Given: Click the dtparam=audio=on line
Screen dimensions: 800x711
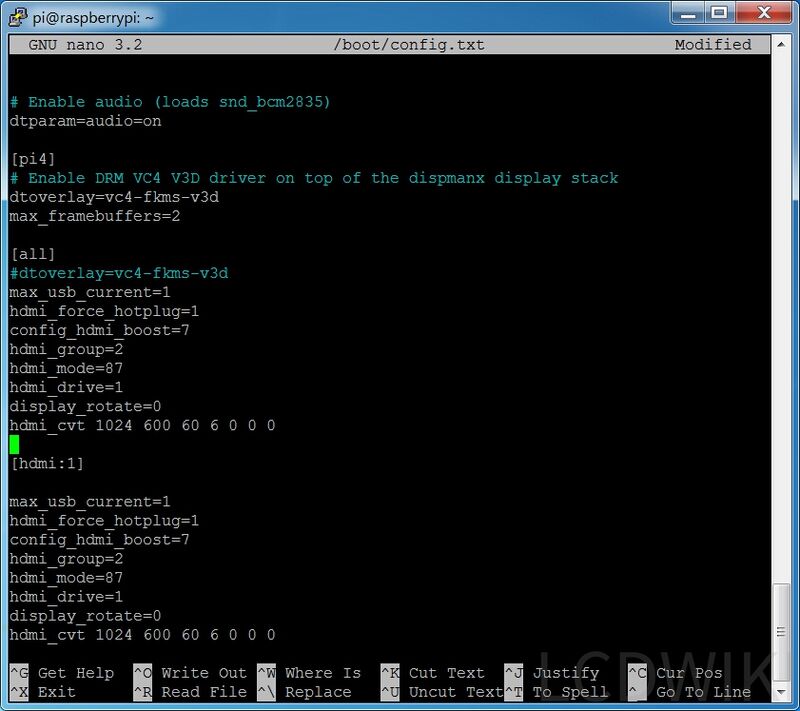Looking at the screenshot, I should (85, 121).
